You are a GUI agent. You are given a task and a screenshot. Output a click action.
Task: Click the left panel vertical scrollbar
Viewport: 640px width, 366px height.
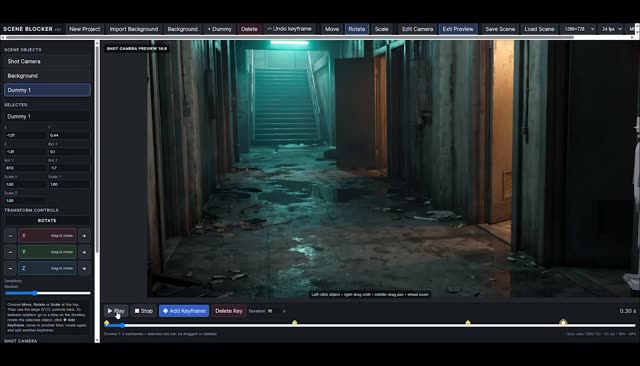point(97,149)
